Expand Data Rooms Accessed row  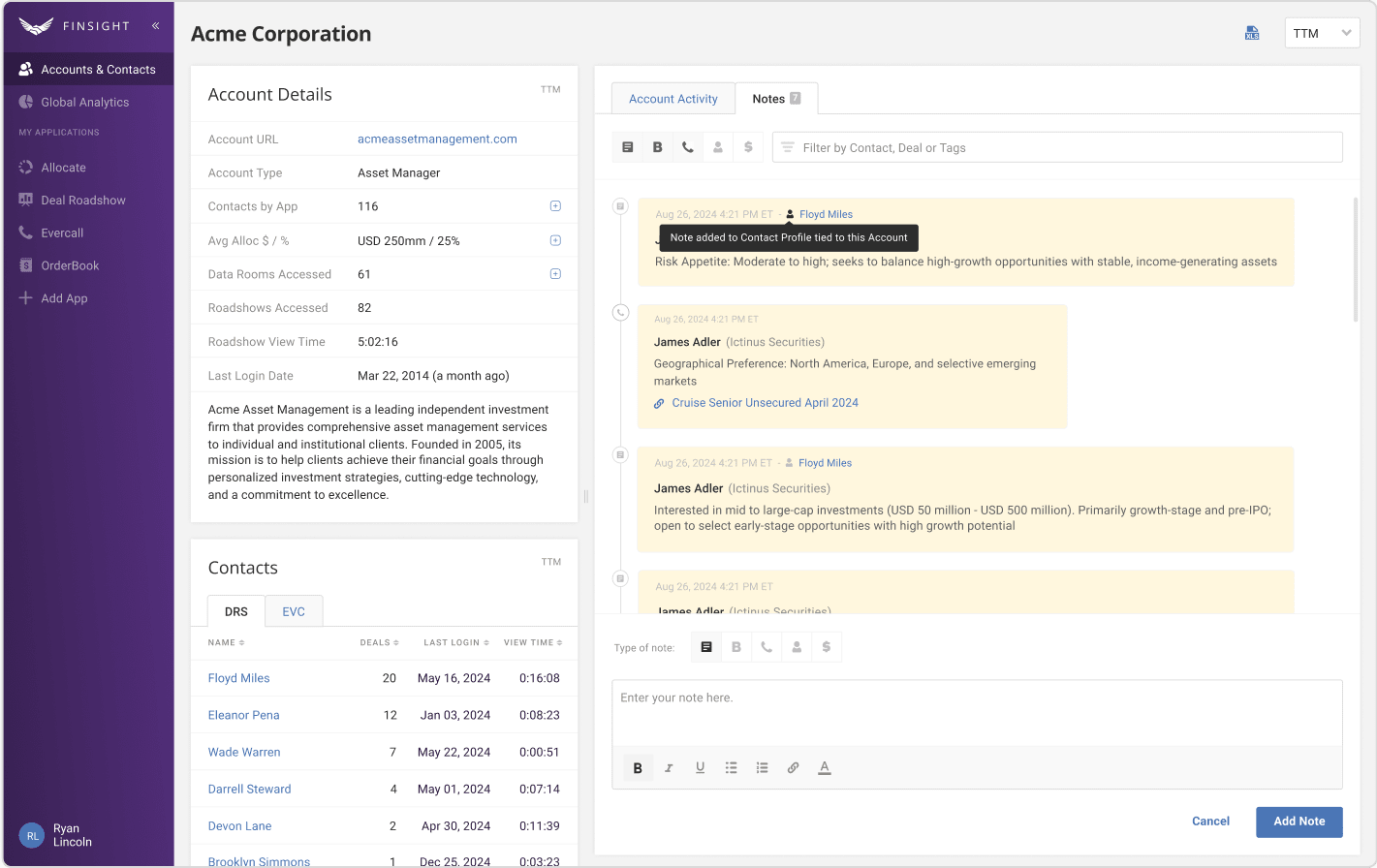[555, 274]
